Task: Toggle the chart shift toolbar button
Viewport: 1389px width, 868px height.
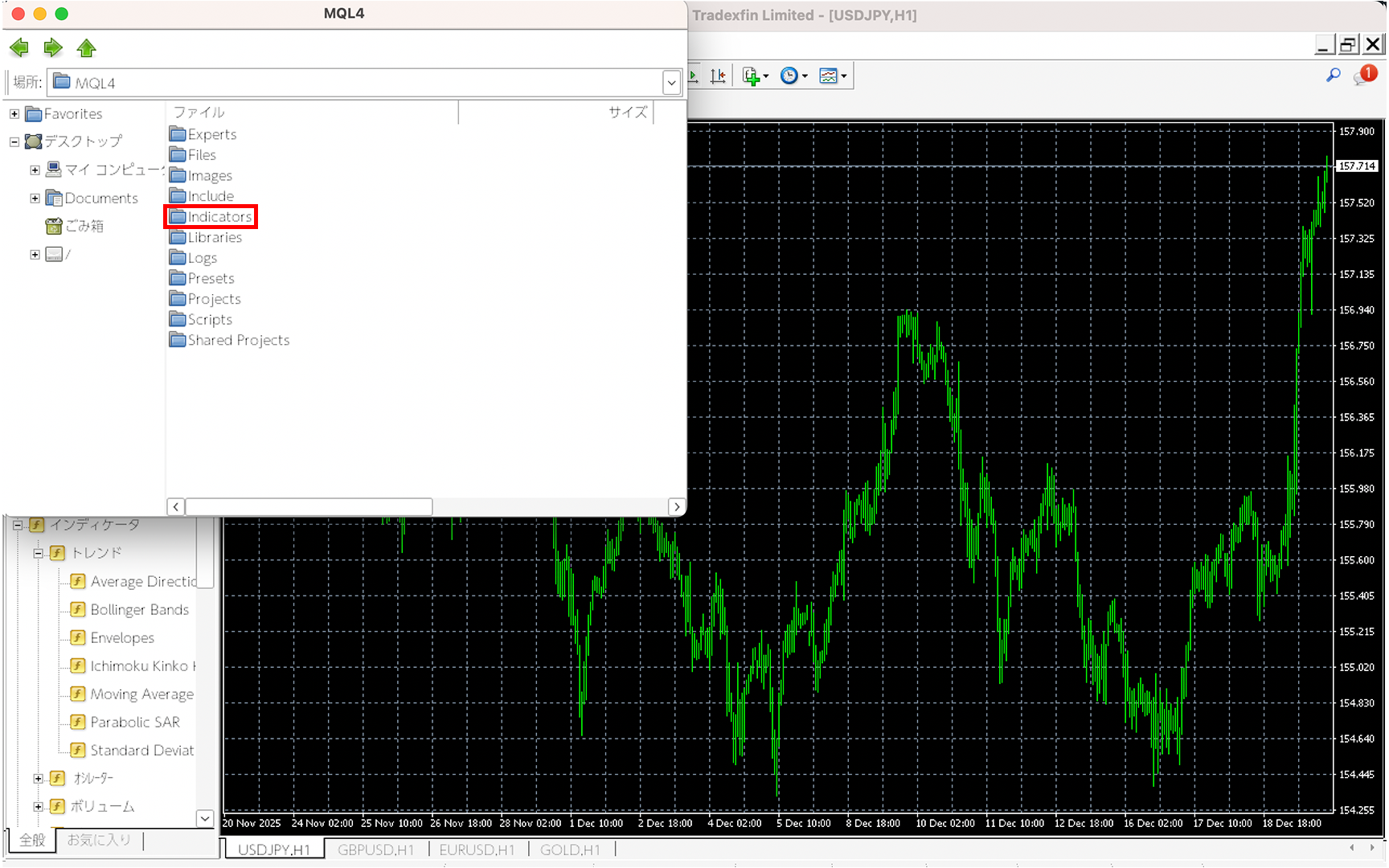Action: [x=718, y=76]
